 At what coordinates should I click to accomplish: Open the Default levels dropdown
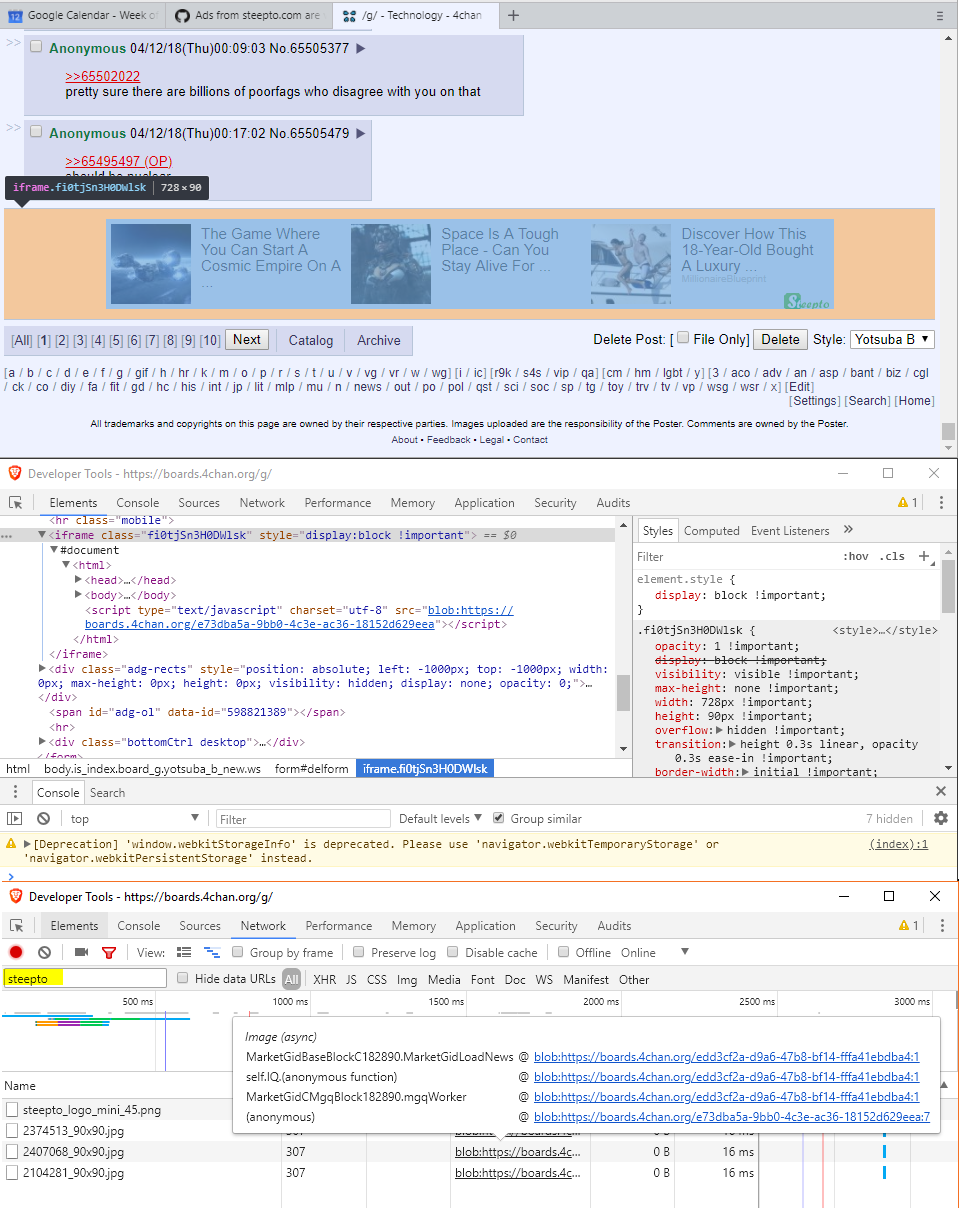[440, 819]
